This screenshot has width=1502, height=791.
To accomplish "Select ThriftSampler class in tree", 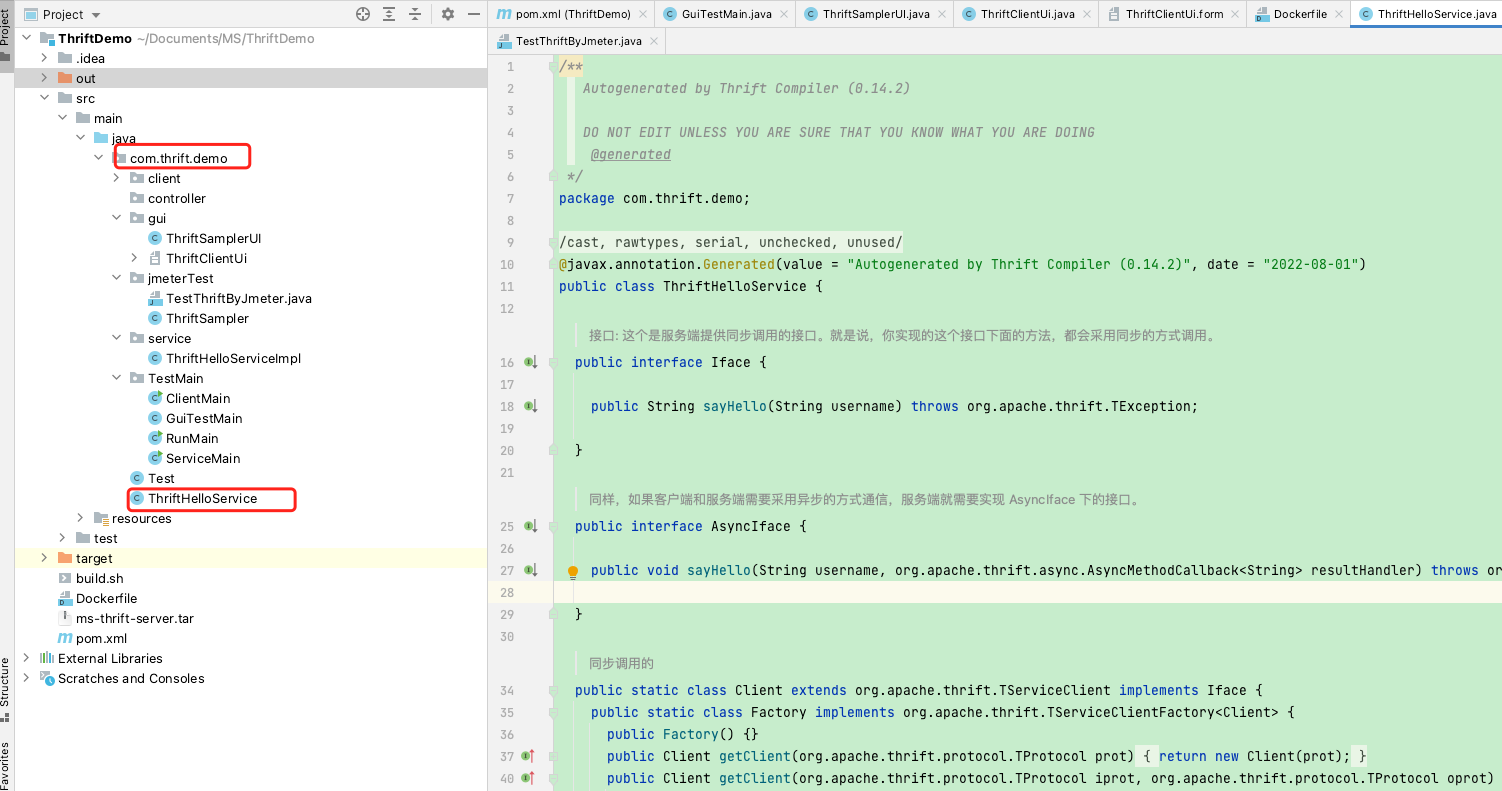I will click(207, 318).
